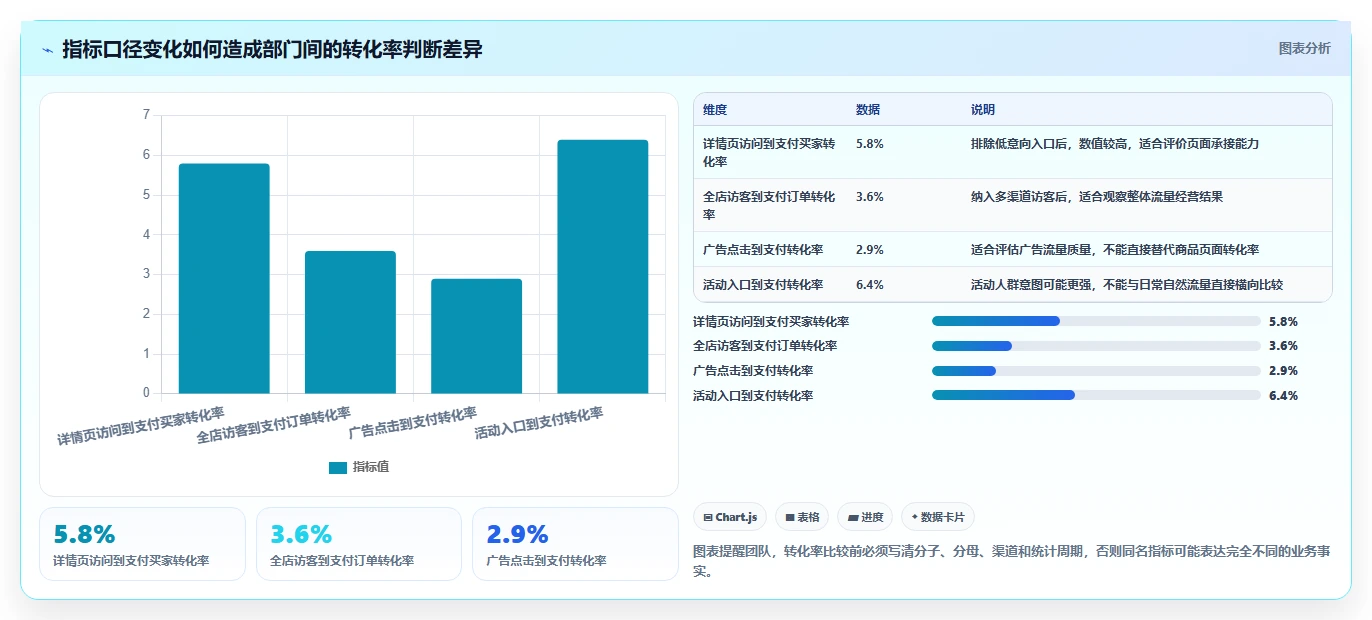
Task: Click progress list label 活动入口到支付转化率
Action: (x=753, y=396)
